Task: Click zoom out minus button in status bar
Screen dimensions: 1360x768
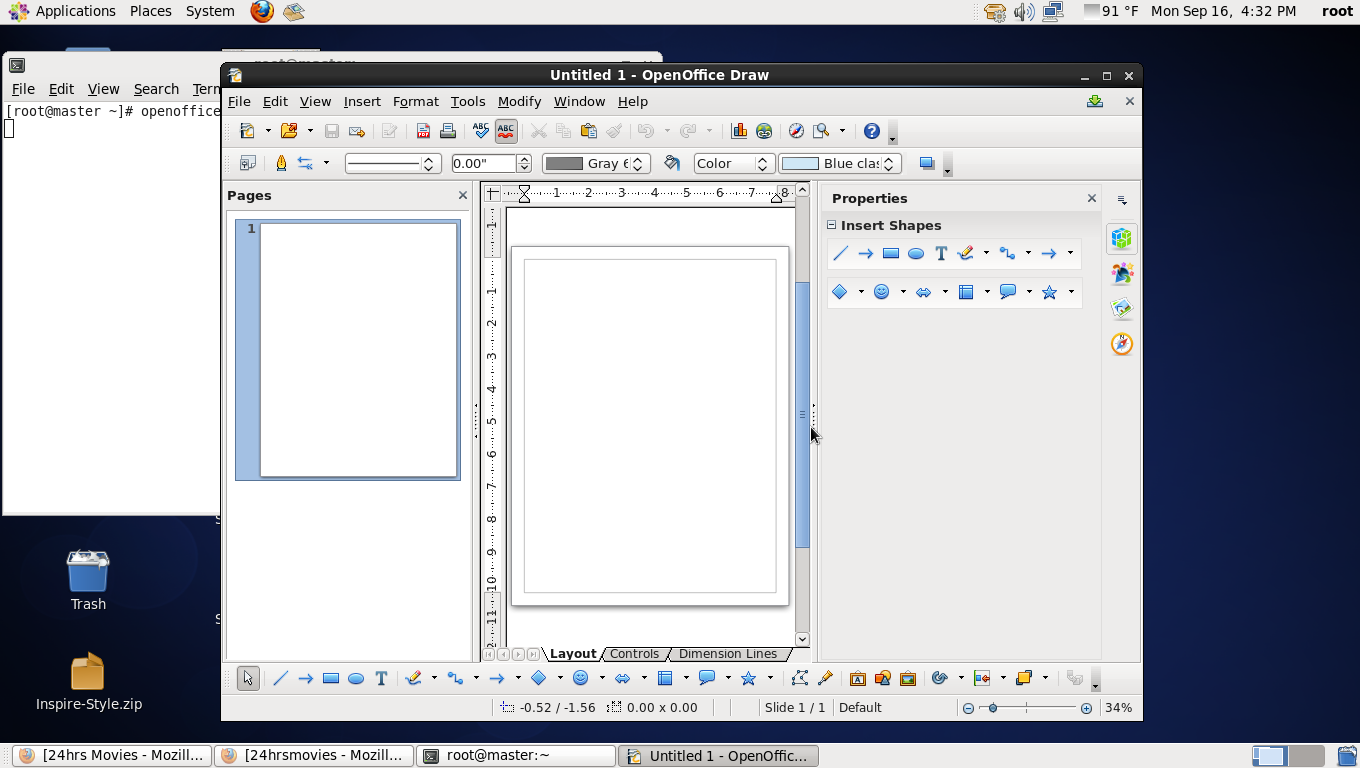Action: pyautogui.click(x=968, y=708)
